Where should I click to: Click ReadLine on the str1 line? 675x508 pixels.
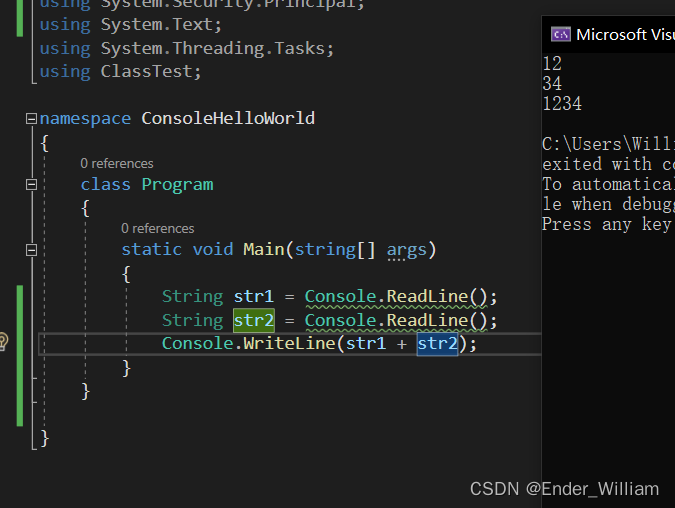tap(426, 297)
